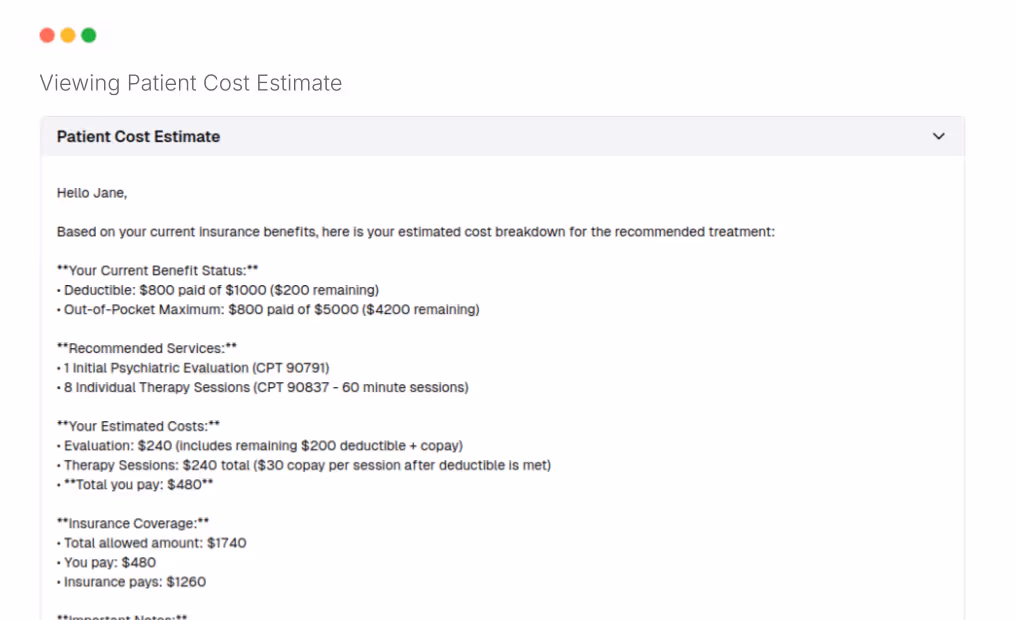1016x620 pixels.
Task: Click the Viewing Patient Cost Estimate title
Action: coord(191,83)
